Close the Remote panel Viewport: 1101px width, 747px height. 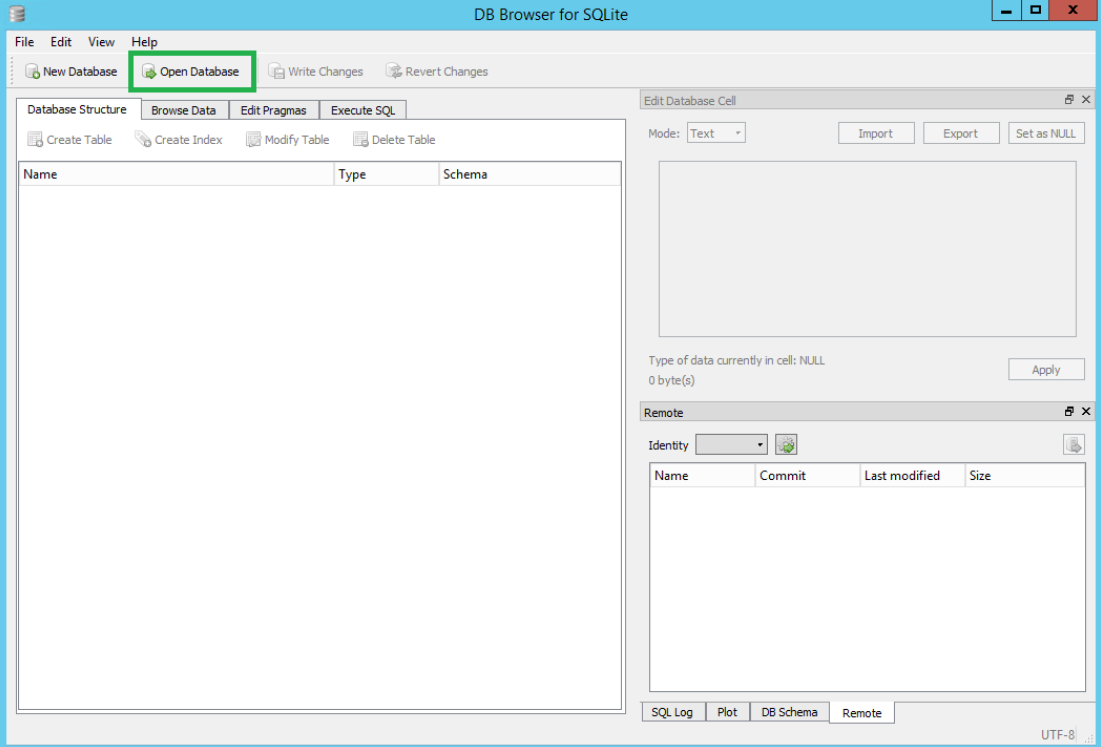pos(1086,411)
